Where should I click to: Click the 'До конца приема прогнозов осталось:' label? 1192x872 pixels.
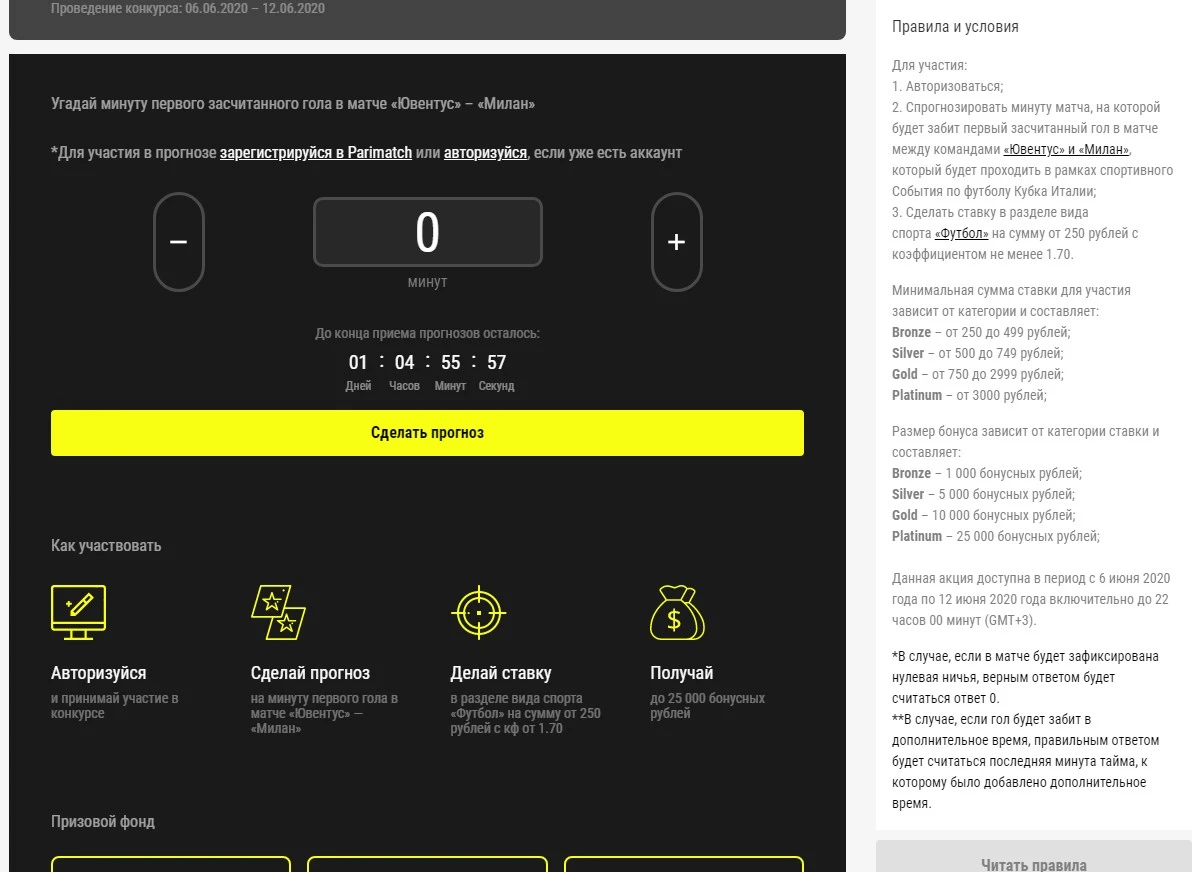[427, 333]
